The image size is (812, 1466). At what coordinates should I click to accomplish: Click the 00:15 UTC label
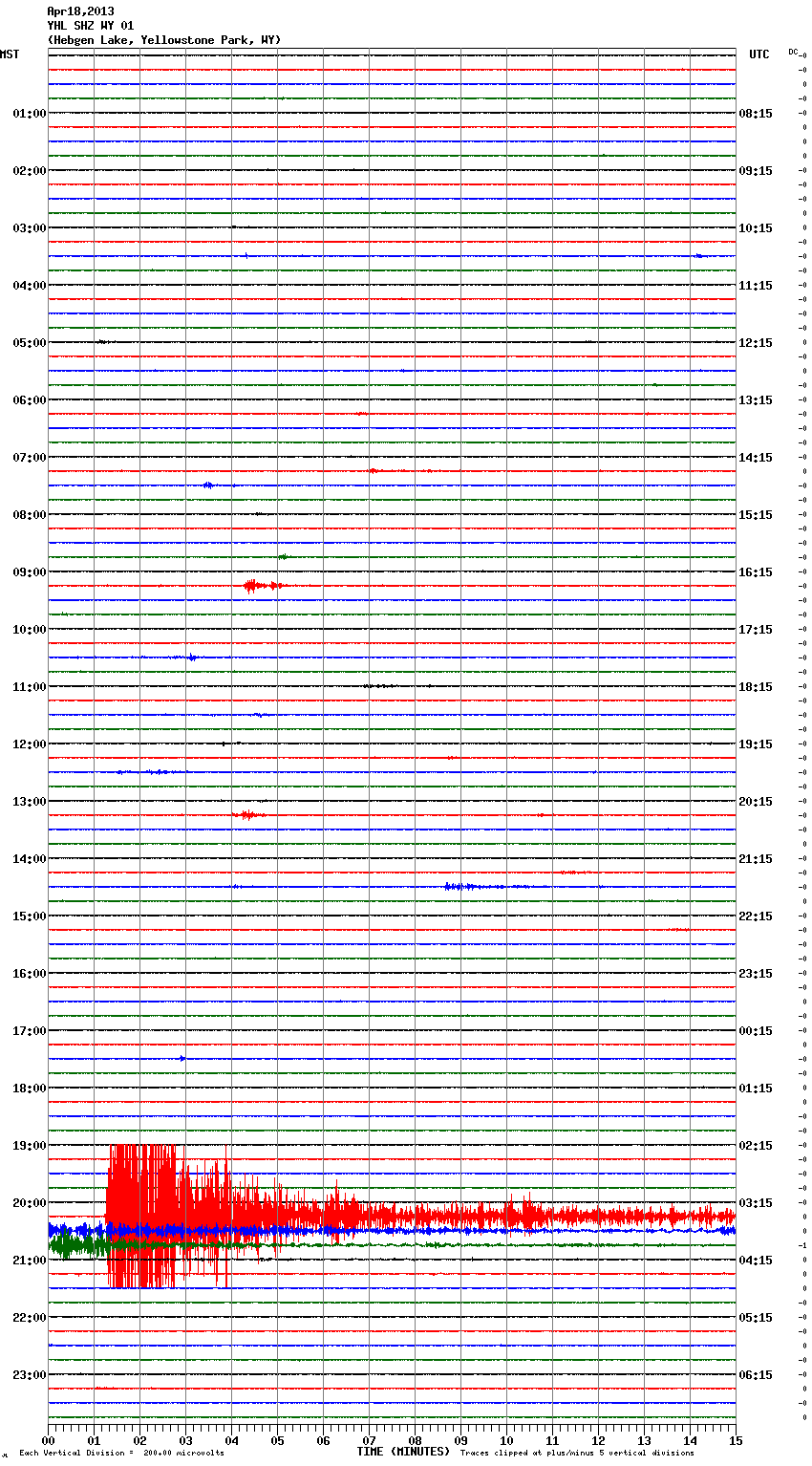point(756,1031)
